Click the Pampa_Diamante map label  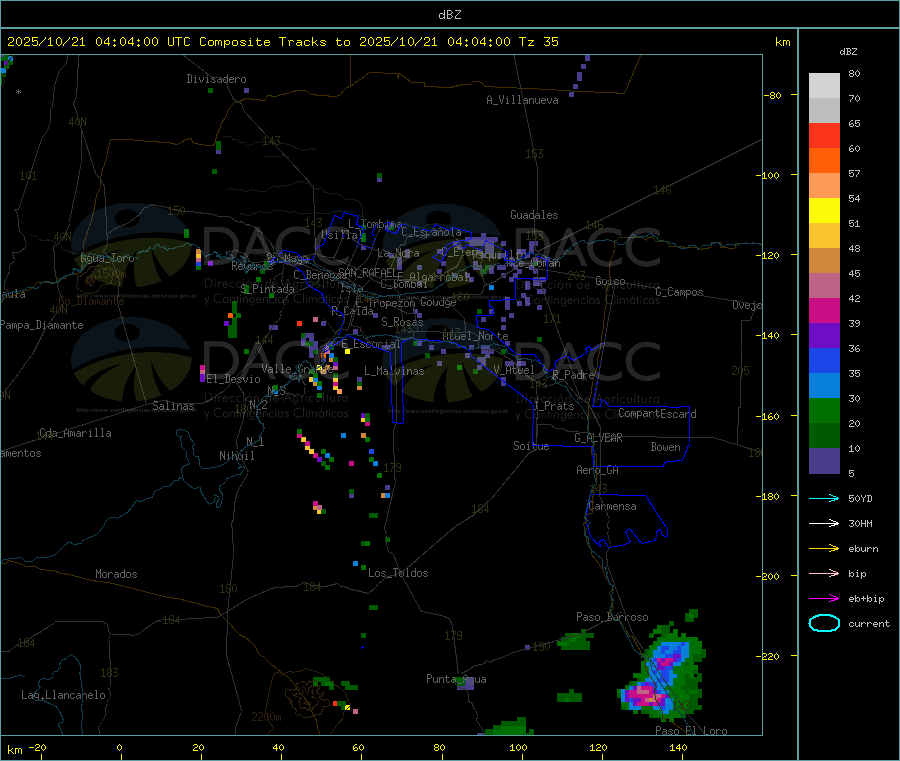coord(41,325)
